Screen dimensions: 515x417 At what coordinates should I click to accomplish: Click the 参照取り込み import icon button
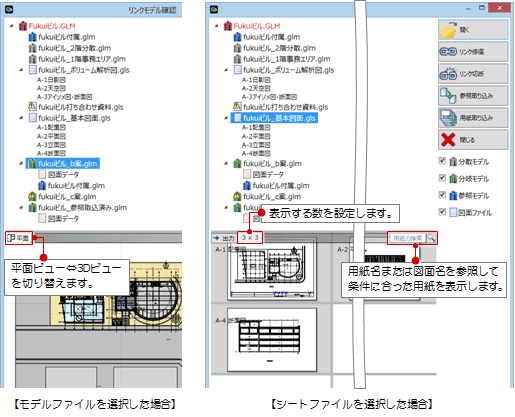473,96
